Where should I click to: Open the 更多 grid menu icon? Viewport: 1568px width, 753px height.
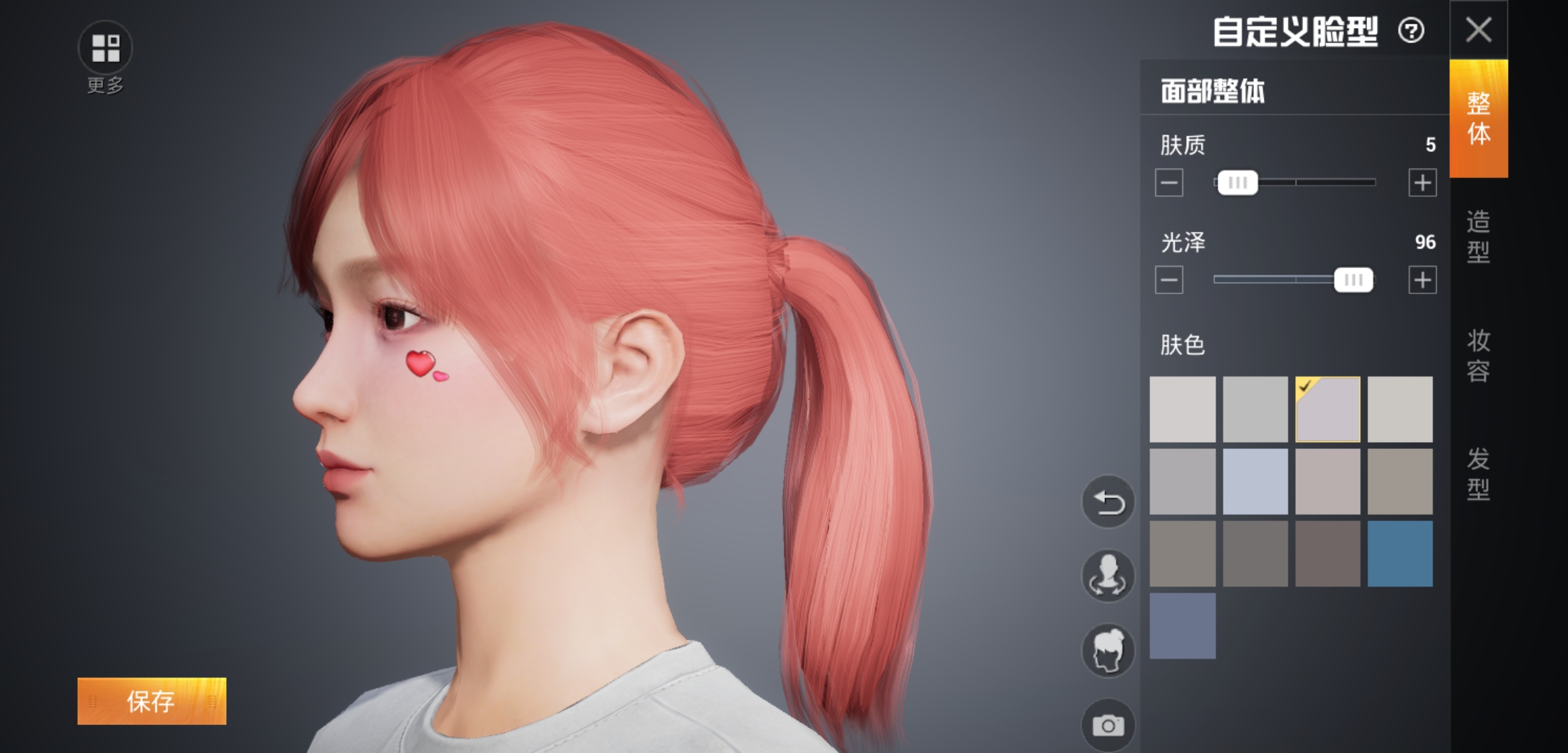(x=105, y=48)
